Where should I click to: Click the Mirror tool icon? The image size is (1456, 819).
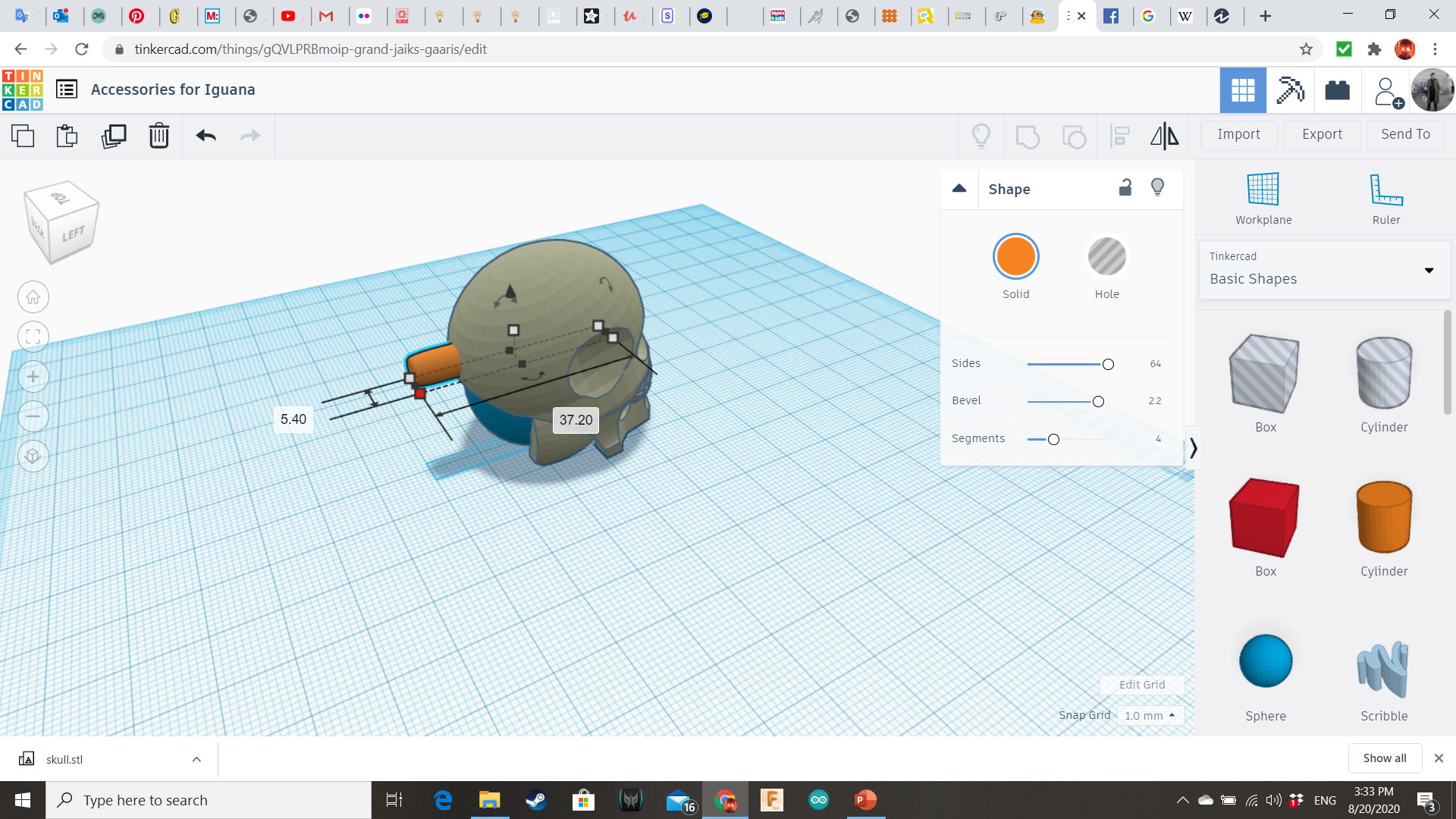[x=1165, y=136]
